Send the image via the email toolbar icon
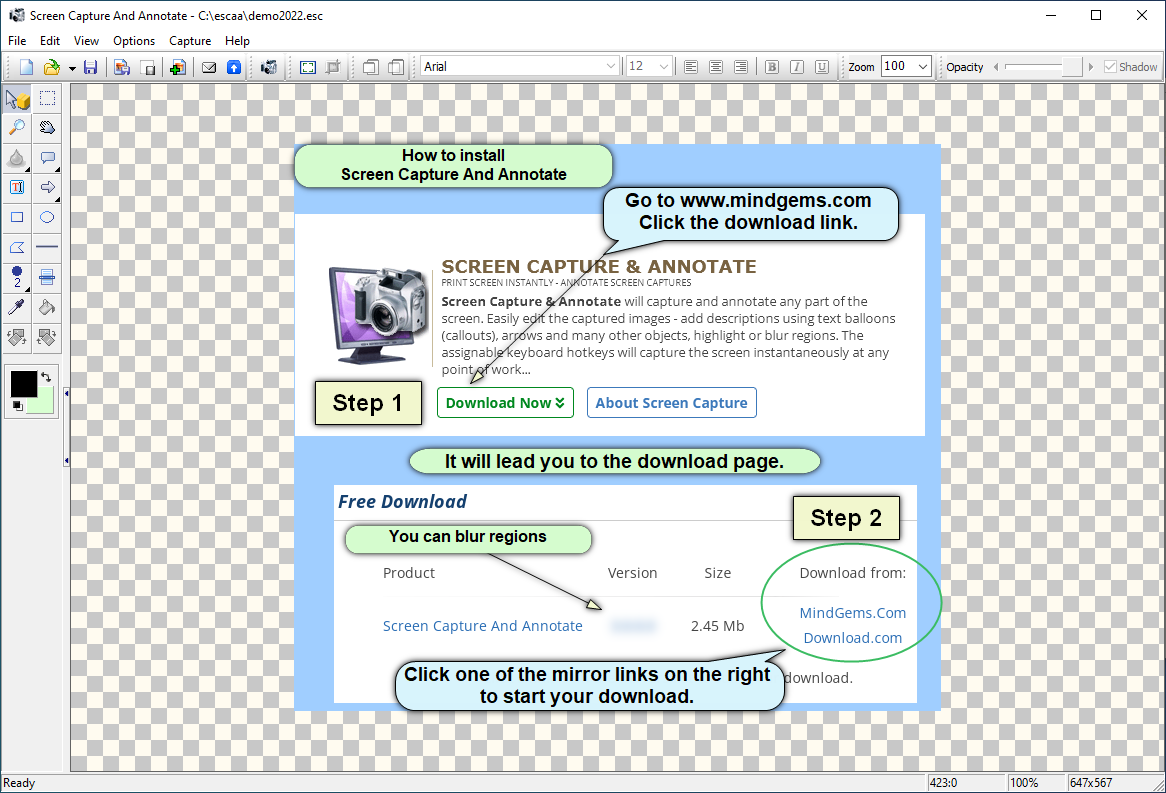This screenshot has height=793, width=1166. (x=209, y=67)
